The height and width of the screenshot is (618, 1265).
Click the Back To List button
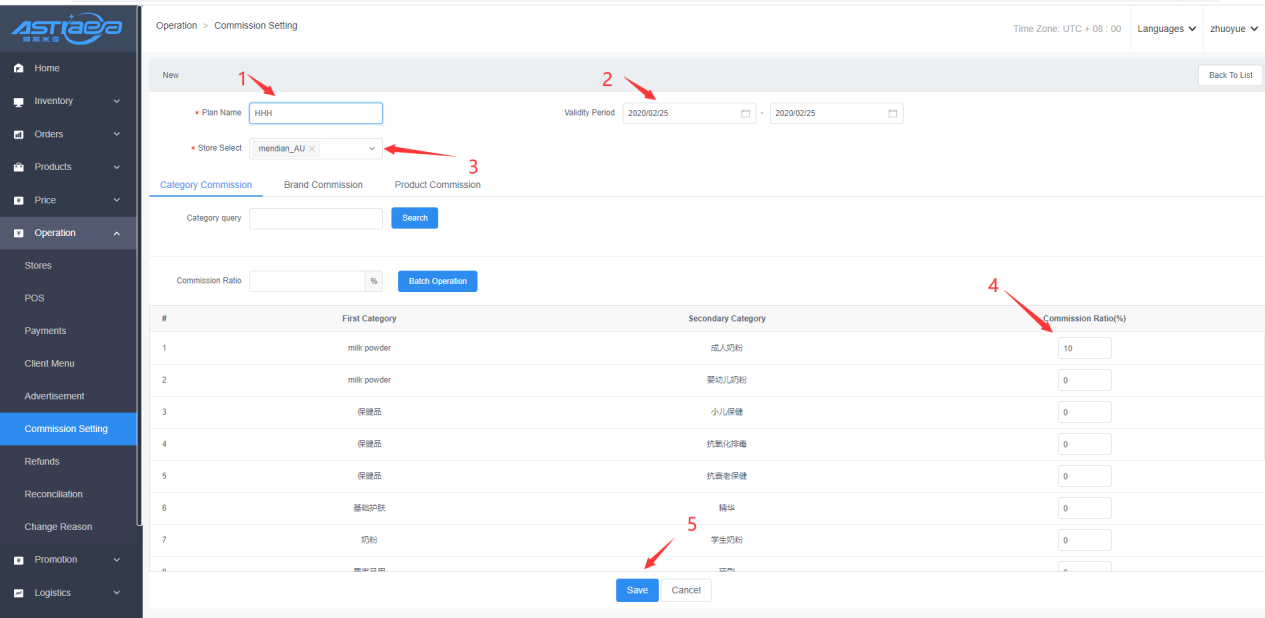(x=1229, y=75)
